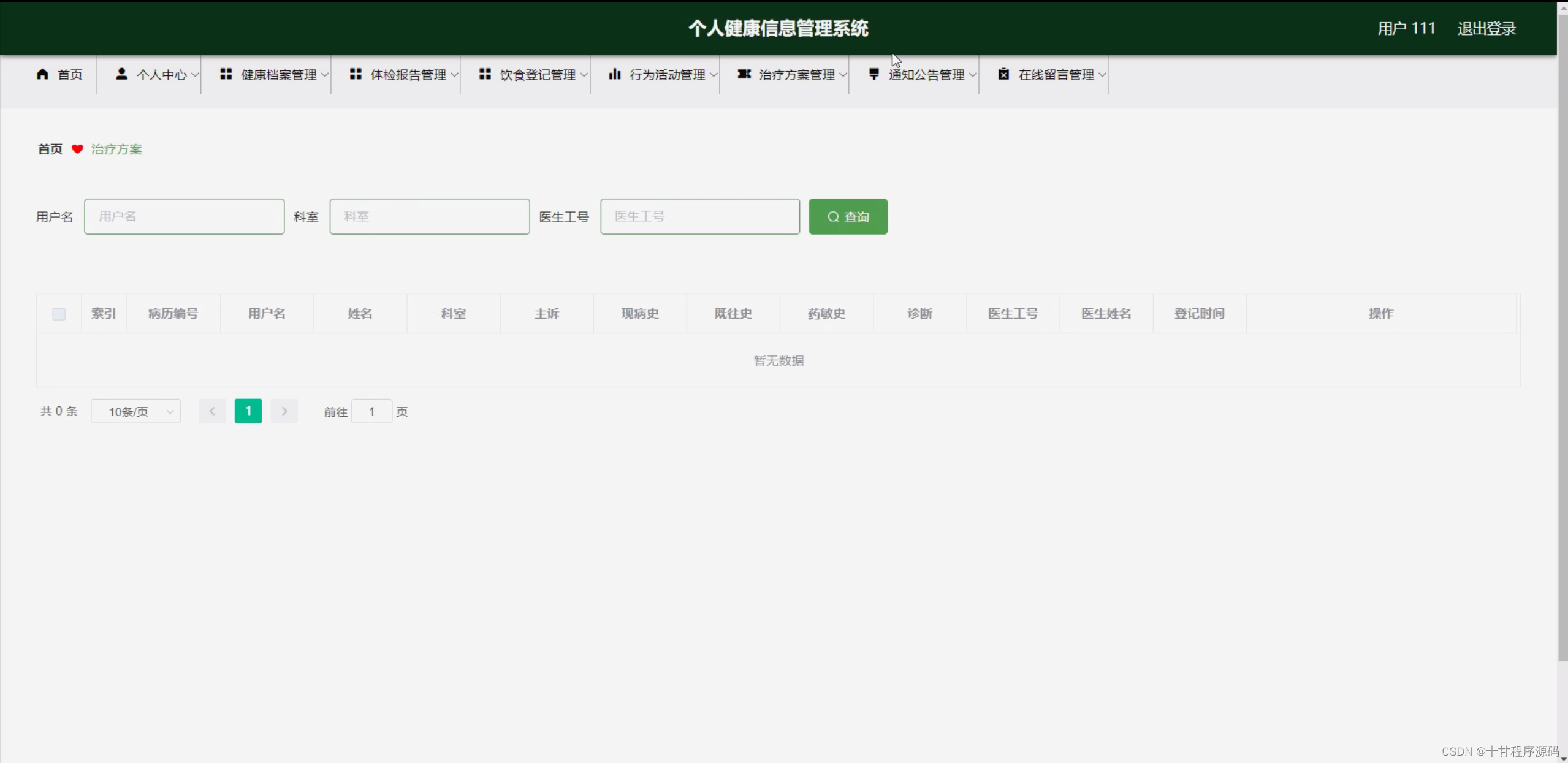Click the grid icon for 饮食登记管理
The height and width of the screenshot is (763, 1568).
tap(485, 74)
